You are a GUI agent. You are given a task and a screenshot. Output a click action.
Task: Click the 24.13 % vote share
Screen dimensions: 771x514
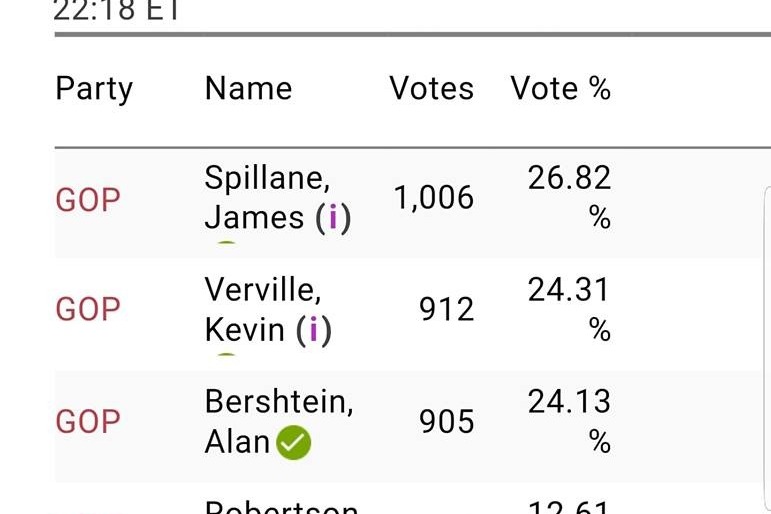point(569,422)
